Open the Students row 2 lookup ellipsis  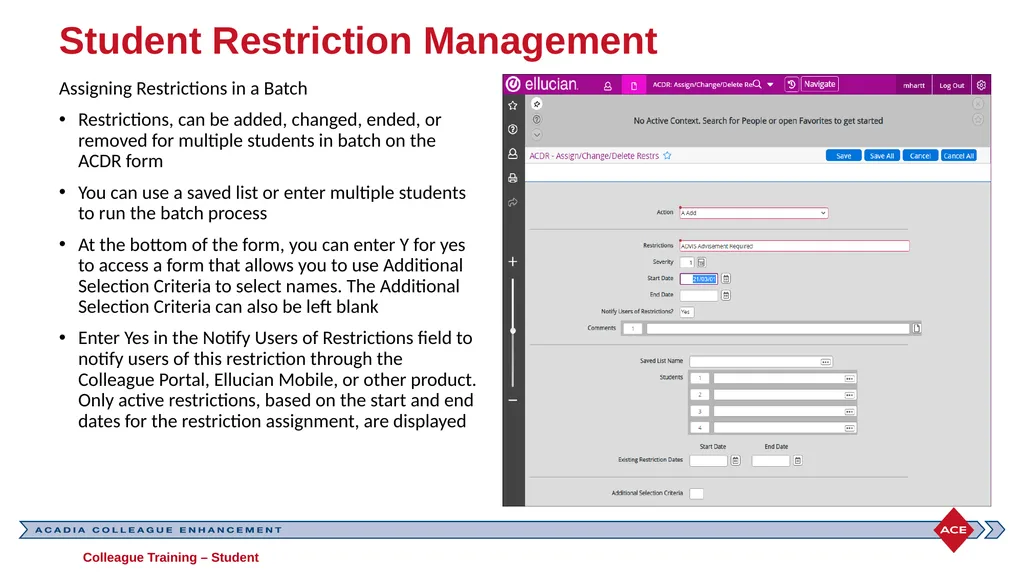tap(849, 395)
